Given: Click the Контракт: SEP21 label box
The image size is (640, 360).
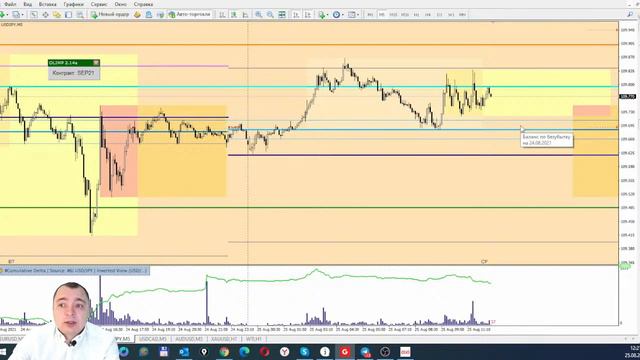Looking at the screenshot, I should tap(74, 73).
